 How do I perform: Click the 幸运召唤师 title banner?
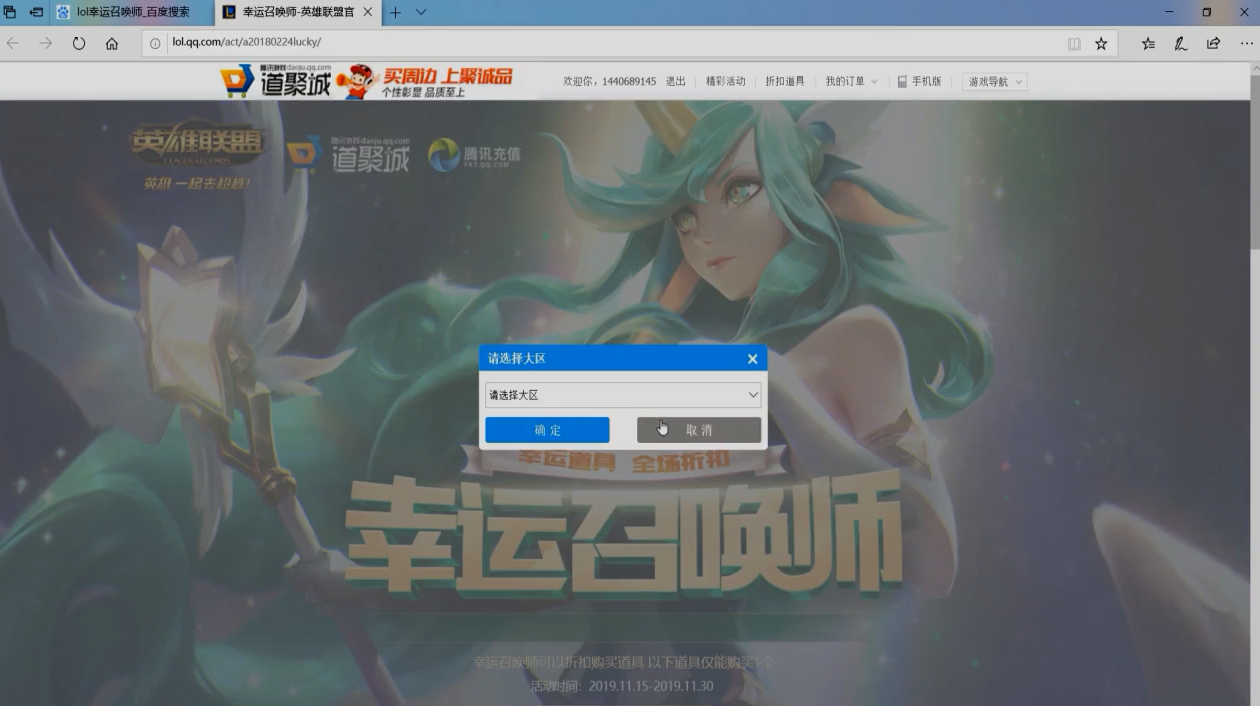[x=623, y=534]
